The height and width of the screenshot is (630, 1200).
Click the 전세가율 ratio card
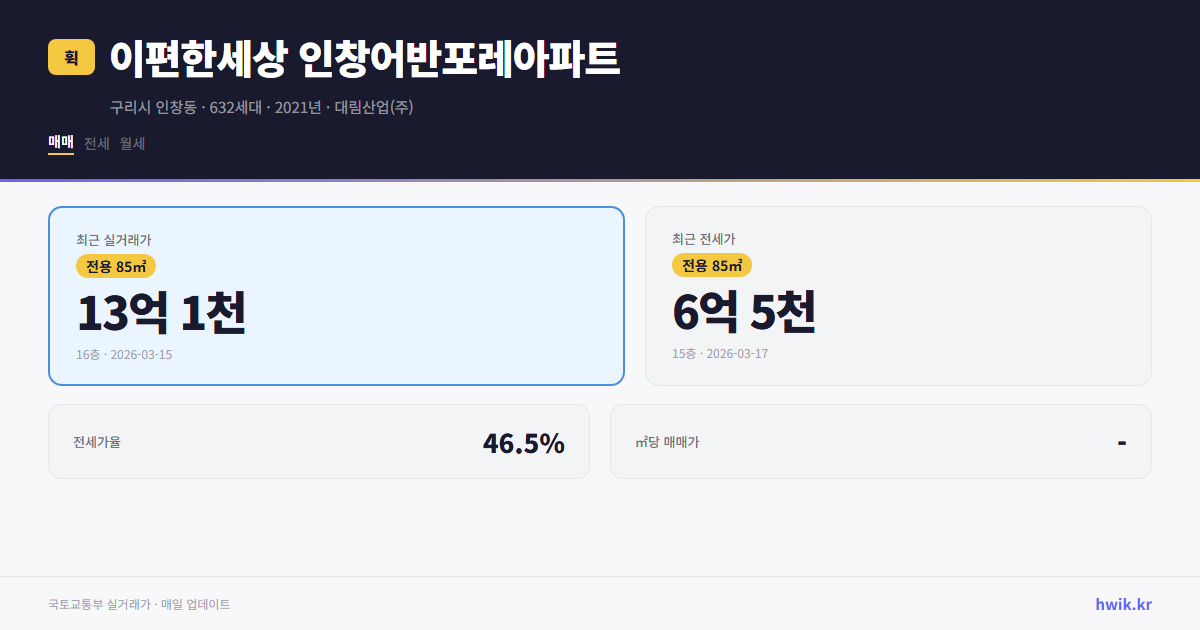point(320,441)
